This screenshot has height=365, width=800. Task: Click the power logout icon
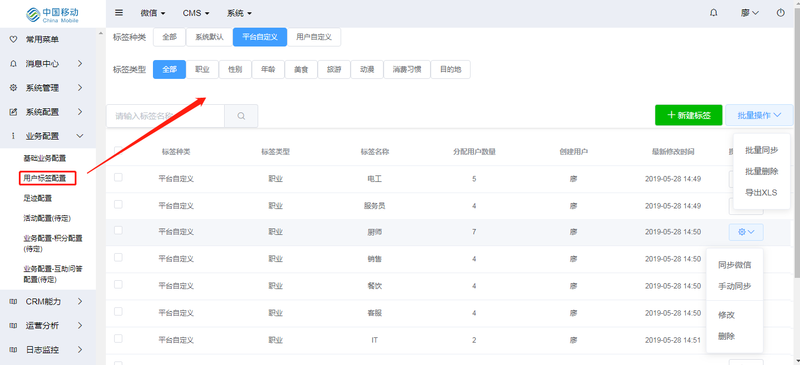[x=781, y=13]
